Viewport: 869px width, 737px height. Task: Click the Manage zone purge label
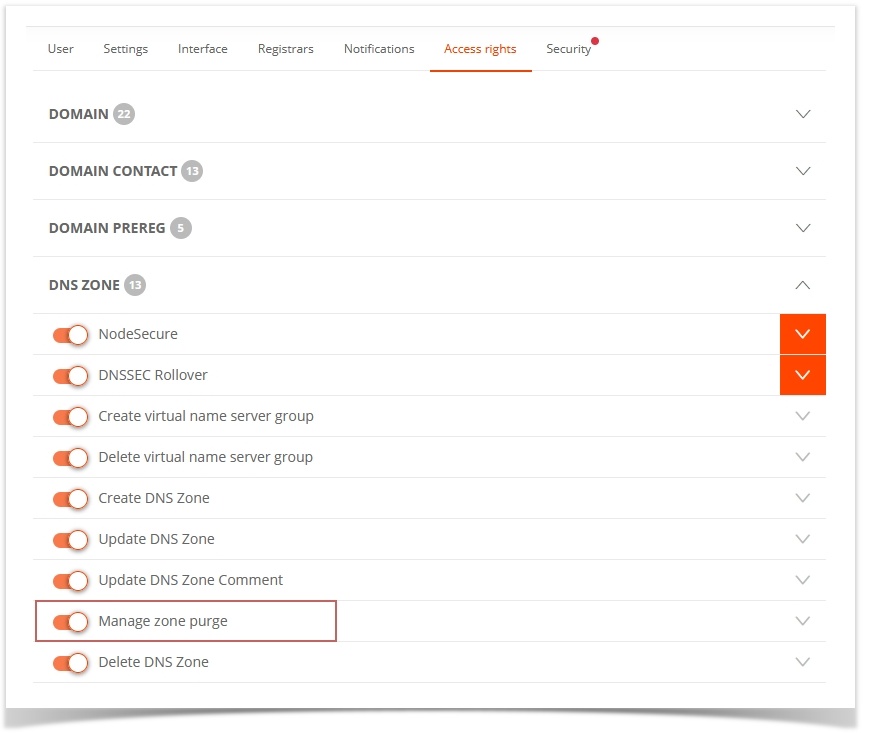point(163,621)
